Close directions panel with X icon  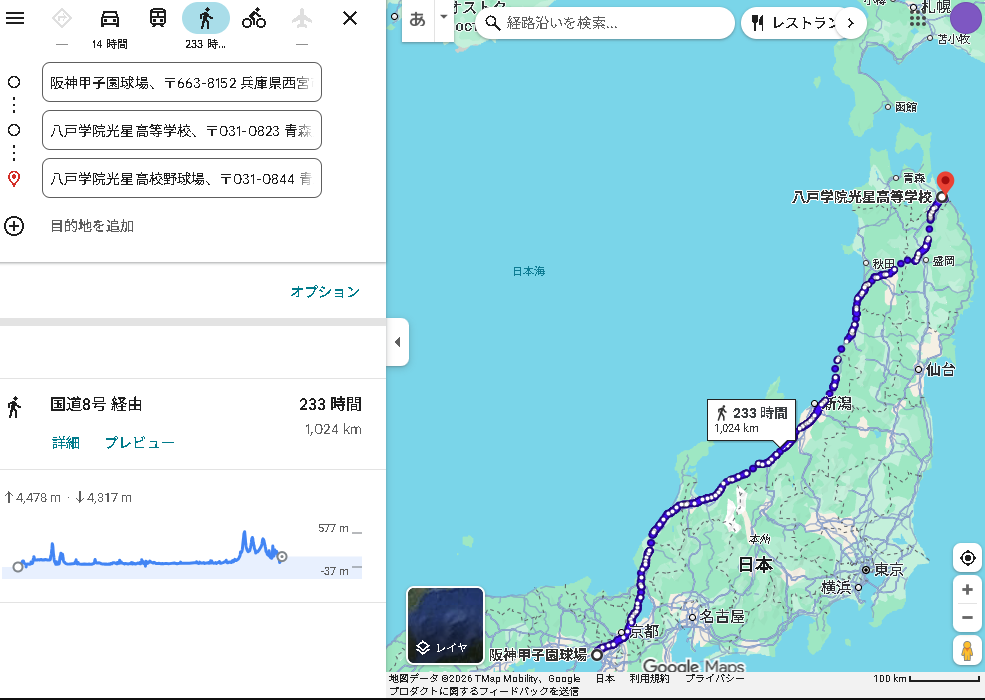[350, 18]
